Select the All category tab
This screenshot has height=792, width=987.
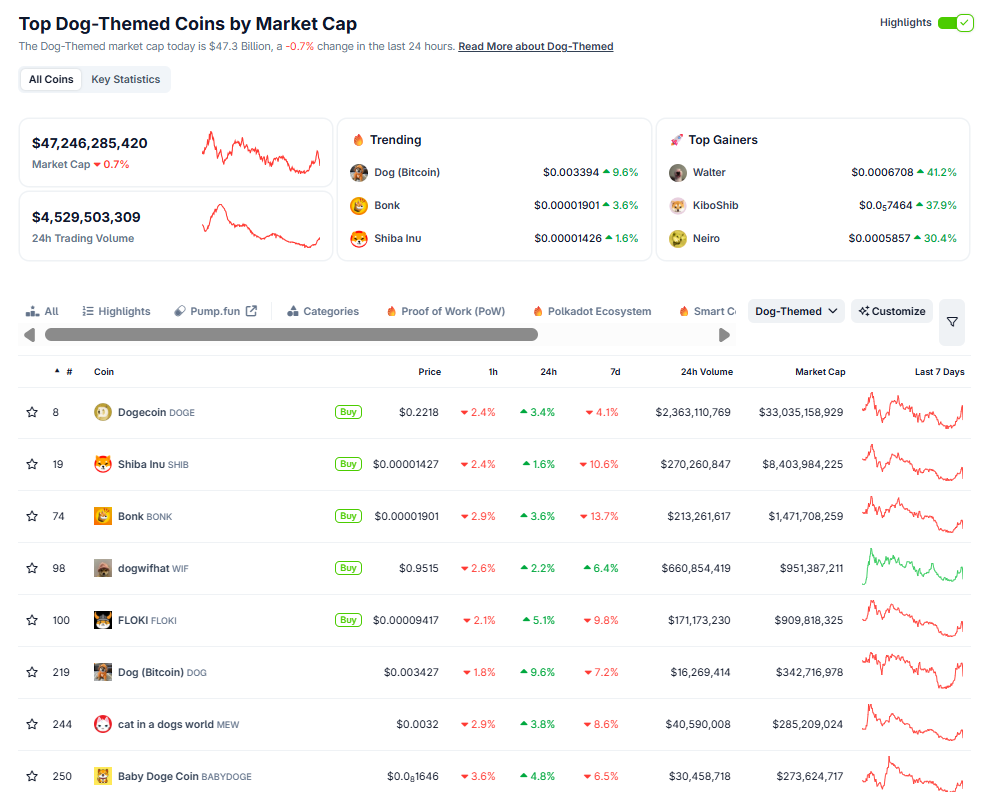[x=42, y=311]
